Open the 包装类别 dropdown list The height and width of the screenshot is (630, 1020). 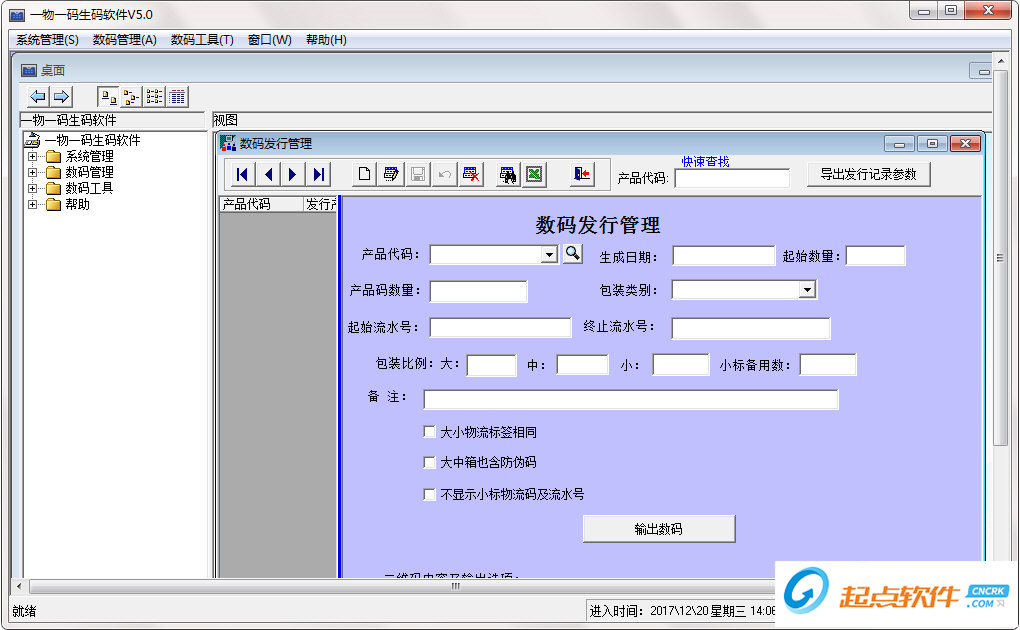tap(807, 290)
